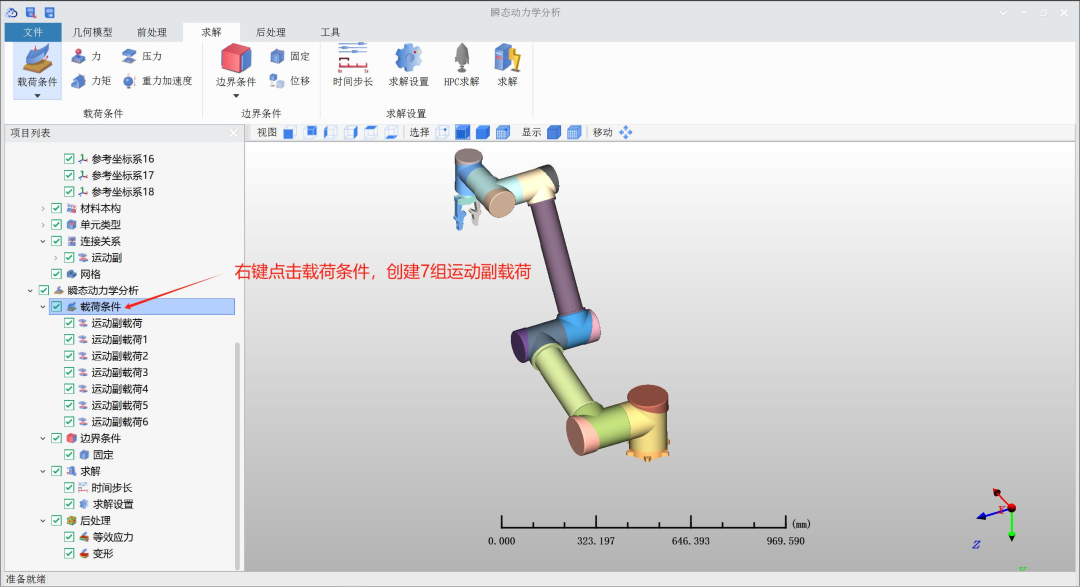Select 运动副载荷4 tree item

pyautogui.click(x=120, y=389)
